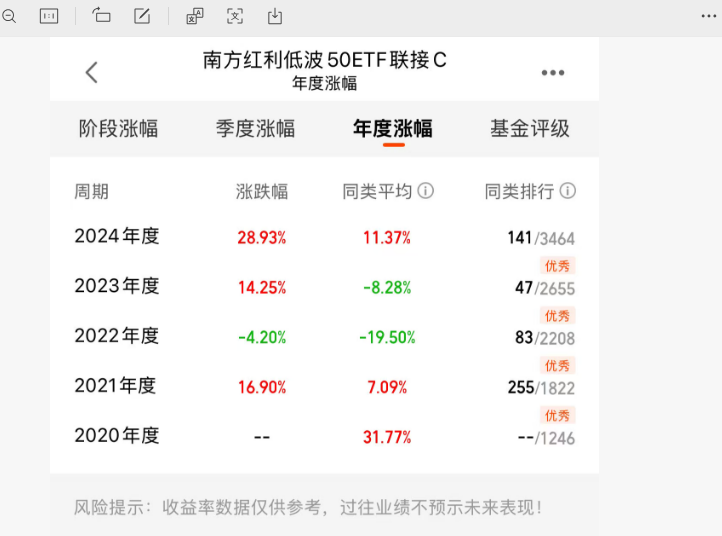Click the 7.09% peer average value

point(387,387)
